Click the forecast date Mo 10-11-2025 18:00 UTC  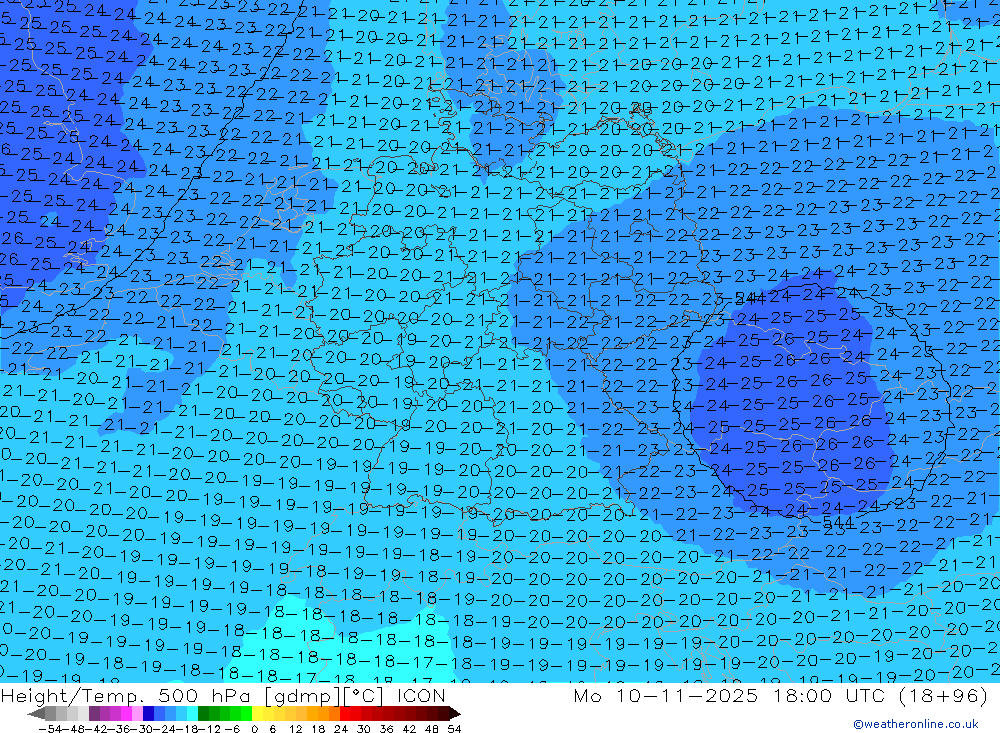pos(732,695)
